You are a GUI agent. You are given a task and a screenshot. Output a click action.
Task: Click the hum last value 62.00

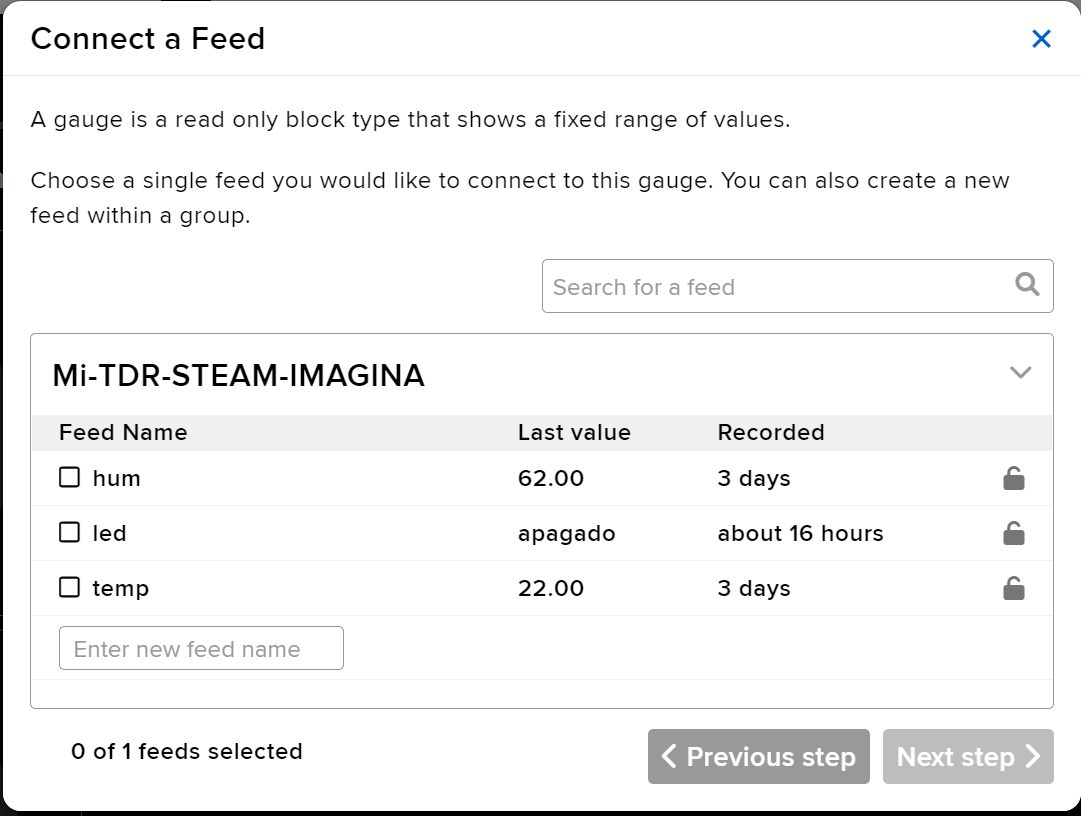pos(551,478)
